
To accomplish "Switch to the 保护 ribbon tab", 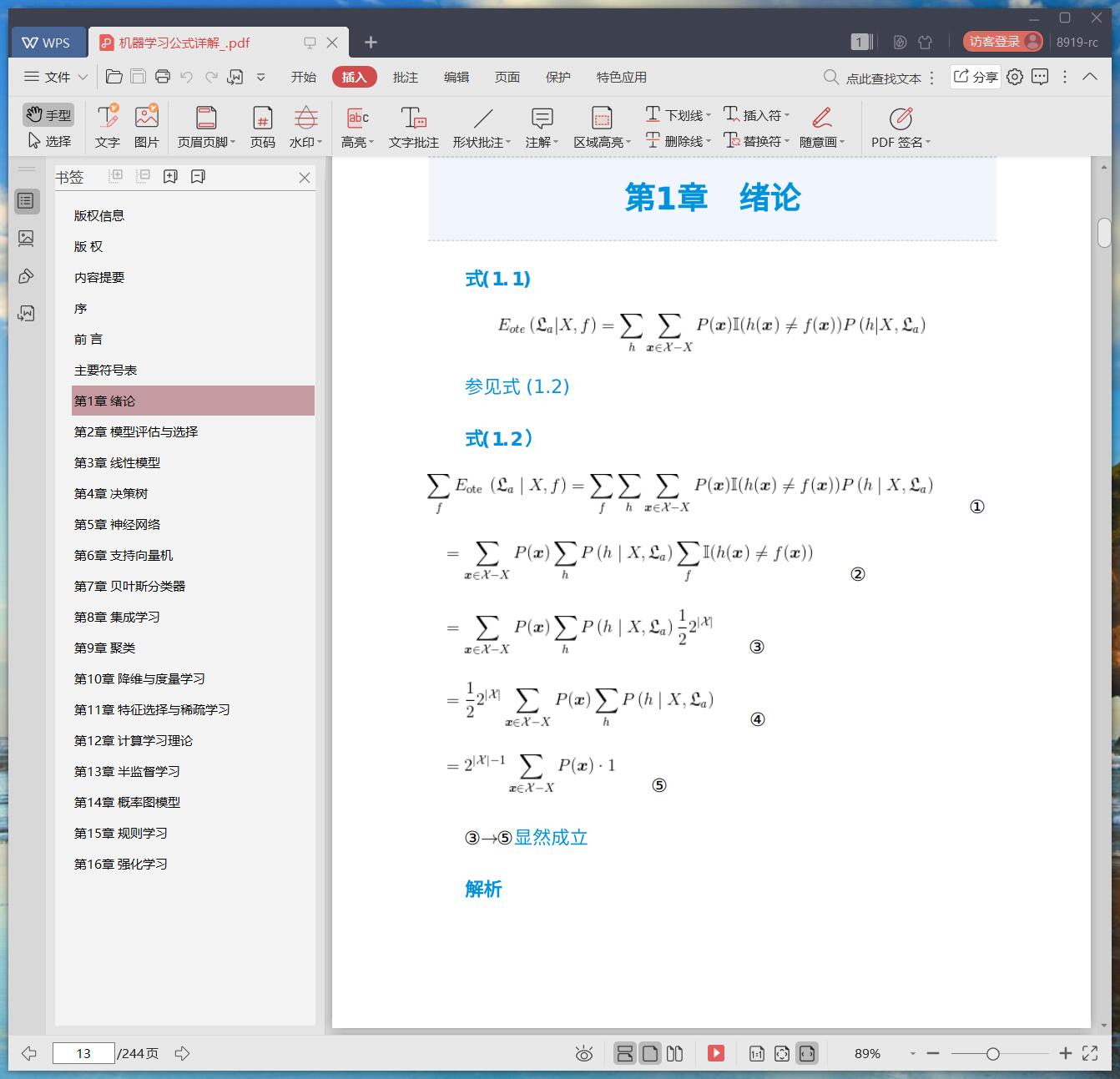I will (558, 77).
